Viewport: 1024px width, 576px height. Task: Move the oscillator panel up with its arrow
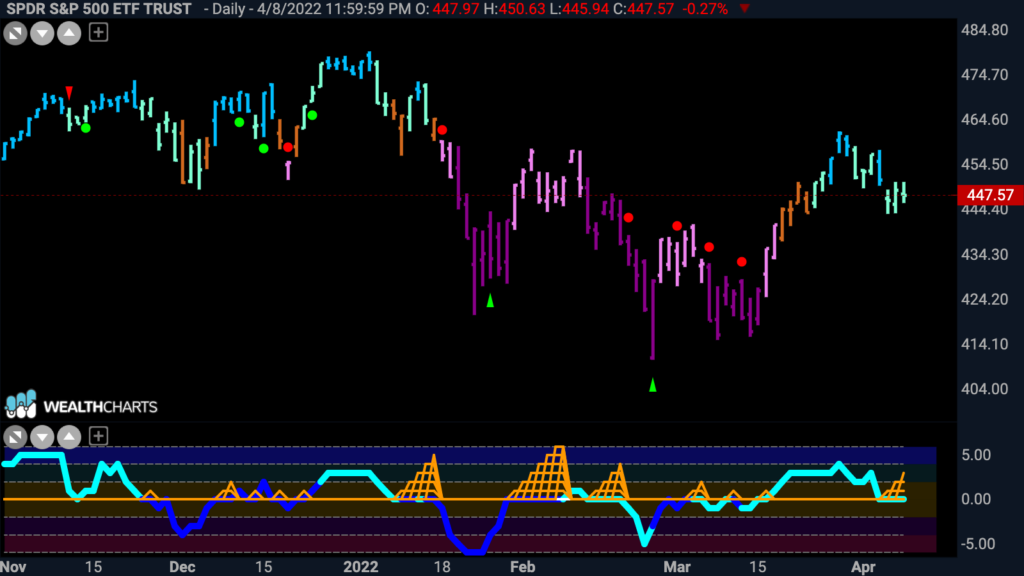coord(69,436)
